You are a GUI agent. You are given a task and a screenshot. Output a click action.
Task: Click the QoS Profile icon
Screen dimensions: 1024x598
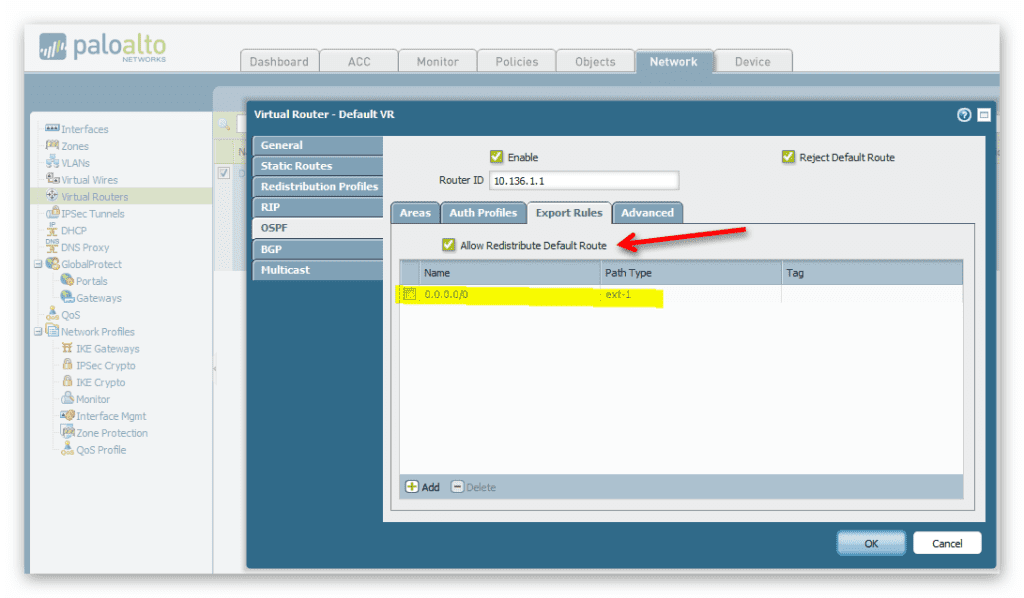67,448
